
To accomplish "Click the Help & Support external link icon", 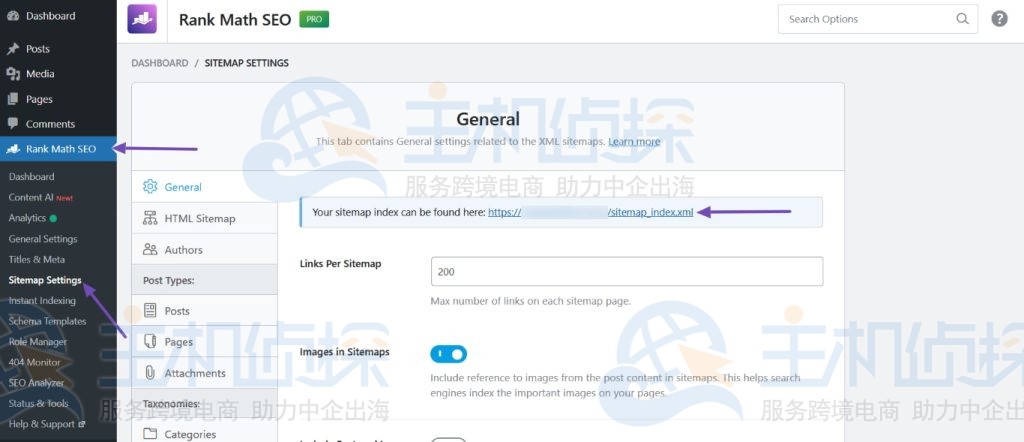I will (x=82, y=424).
